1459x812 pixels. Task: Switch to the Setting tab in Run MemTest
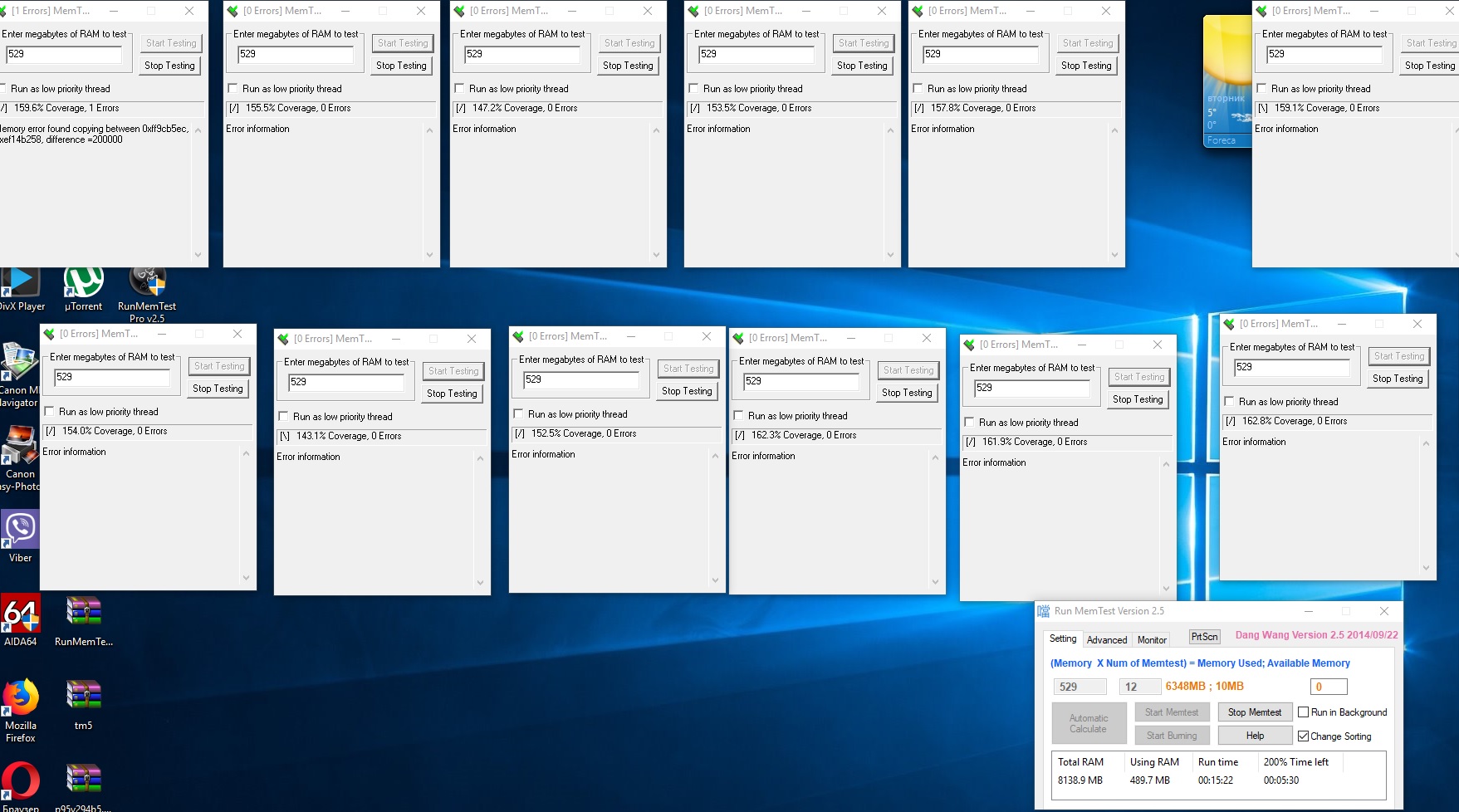point(1063,638)
